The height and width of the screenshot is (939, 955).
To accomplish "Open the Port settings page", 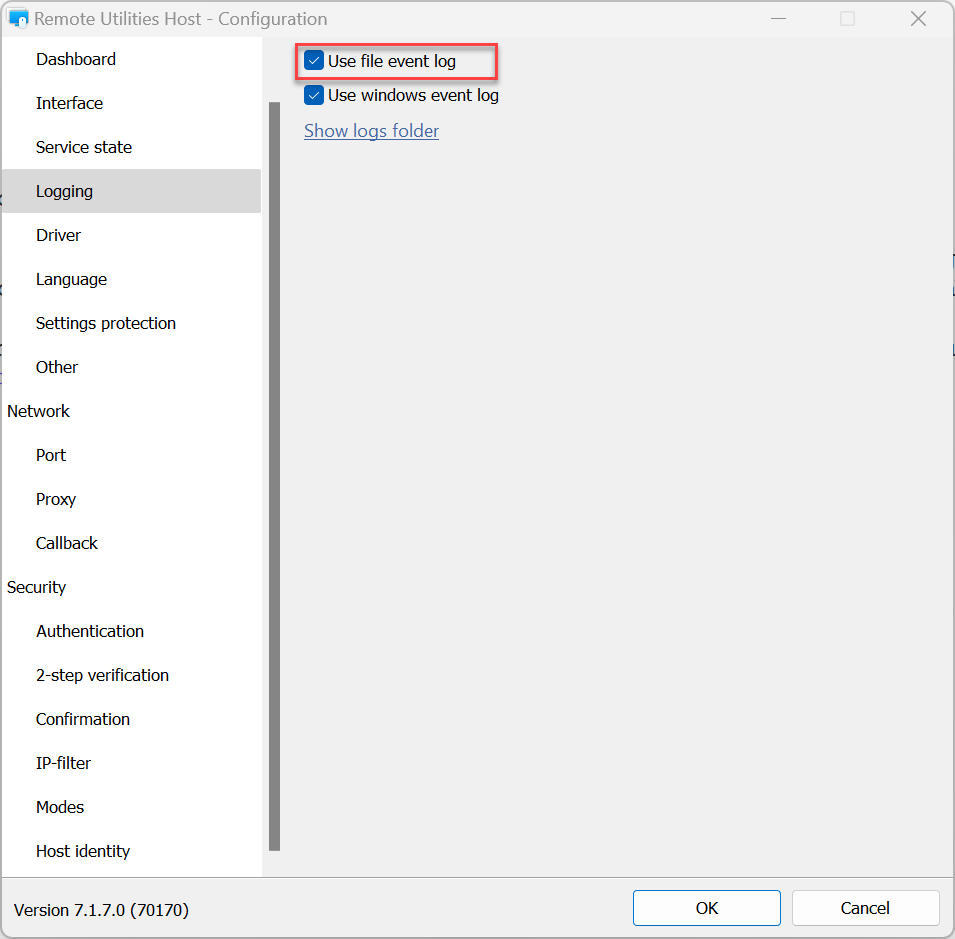I will 132,455.
